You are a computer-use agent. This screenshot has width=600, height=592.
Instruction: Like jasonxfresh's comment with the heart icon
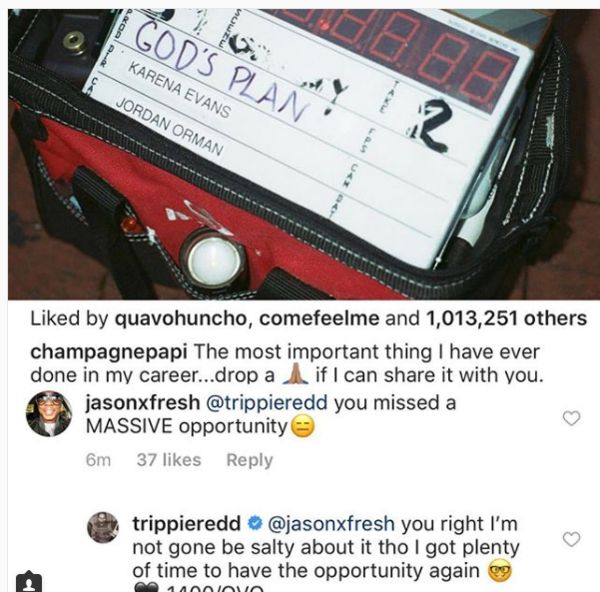coord(571,418)
